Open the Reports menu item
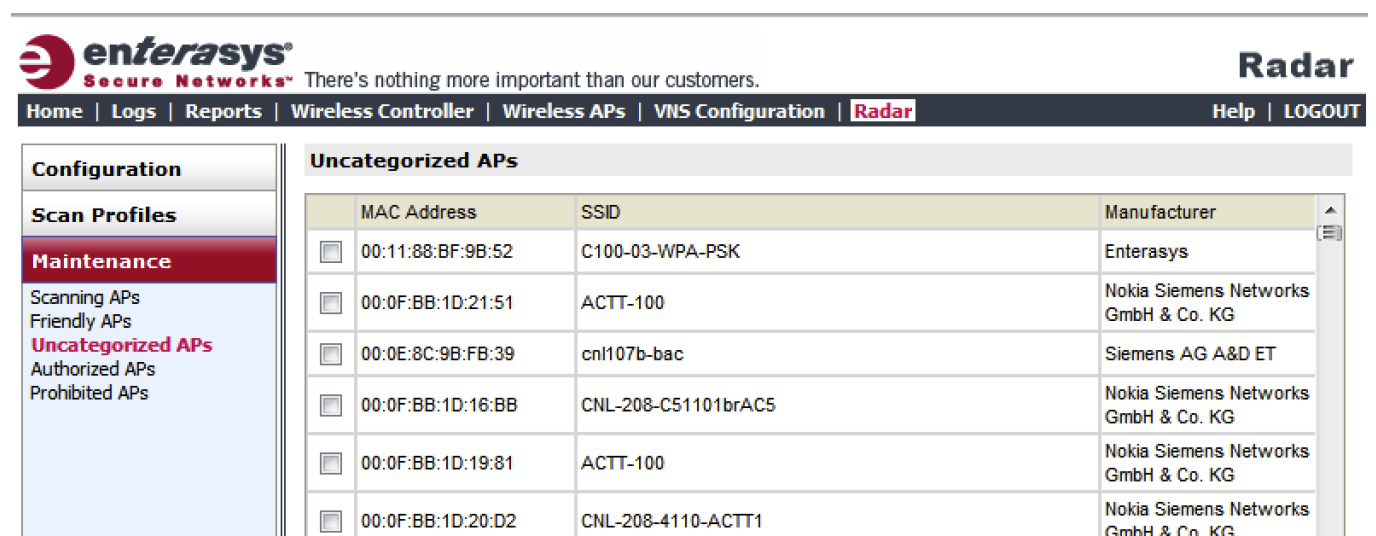 (x=223, y=111)
